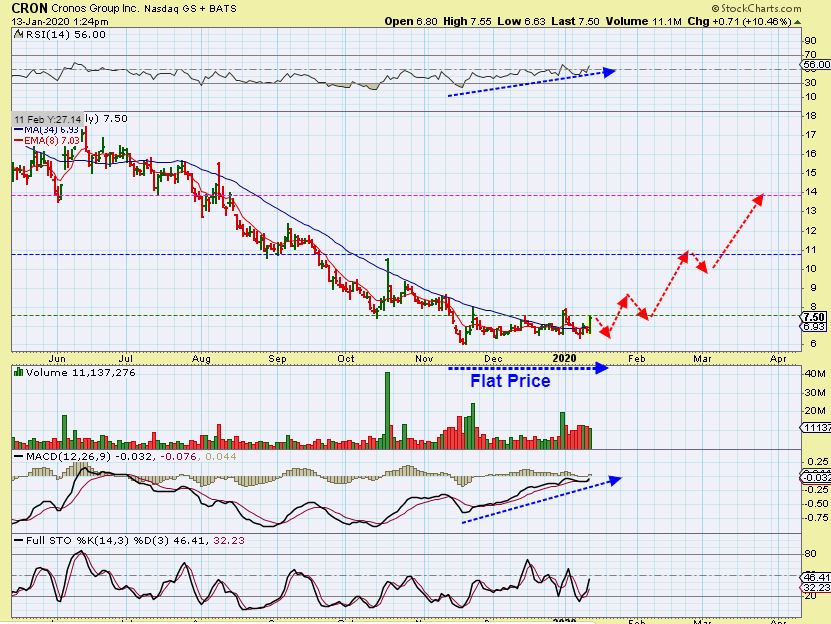Click the CRON ticker symbol
The height and width of the screenshot is (624, 831).
[30, 8]
